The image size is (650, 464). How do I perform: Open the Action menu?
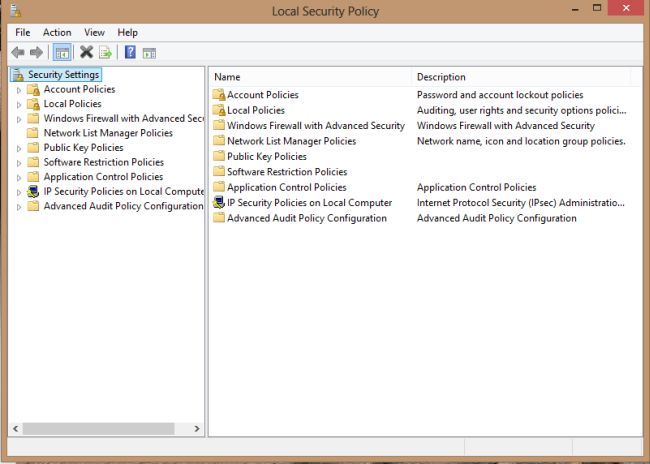point(57,32)
